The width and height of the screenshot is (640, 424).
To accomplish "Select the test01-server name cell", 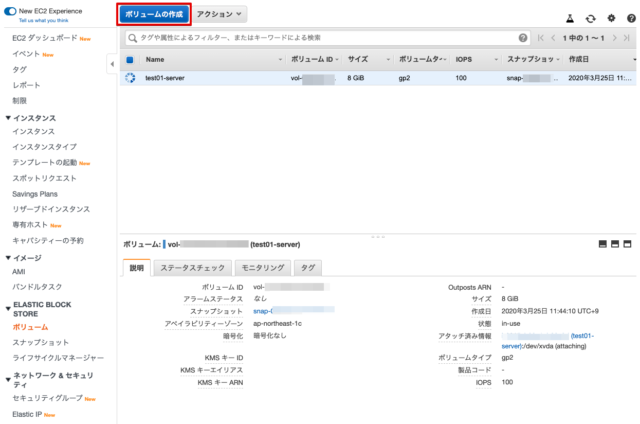I will (165, 78).
